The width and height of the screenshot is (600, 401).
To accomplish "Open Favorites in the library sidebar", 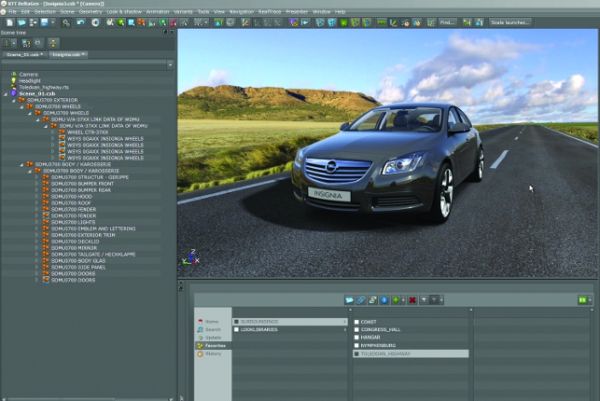I will 212,345.
